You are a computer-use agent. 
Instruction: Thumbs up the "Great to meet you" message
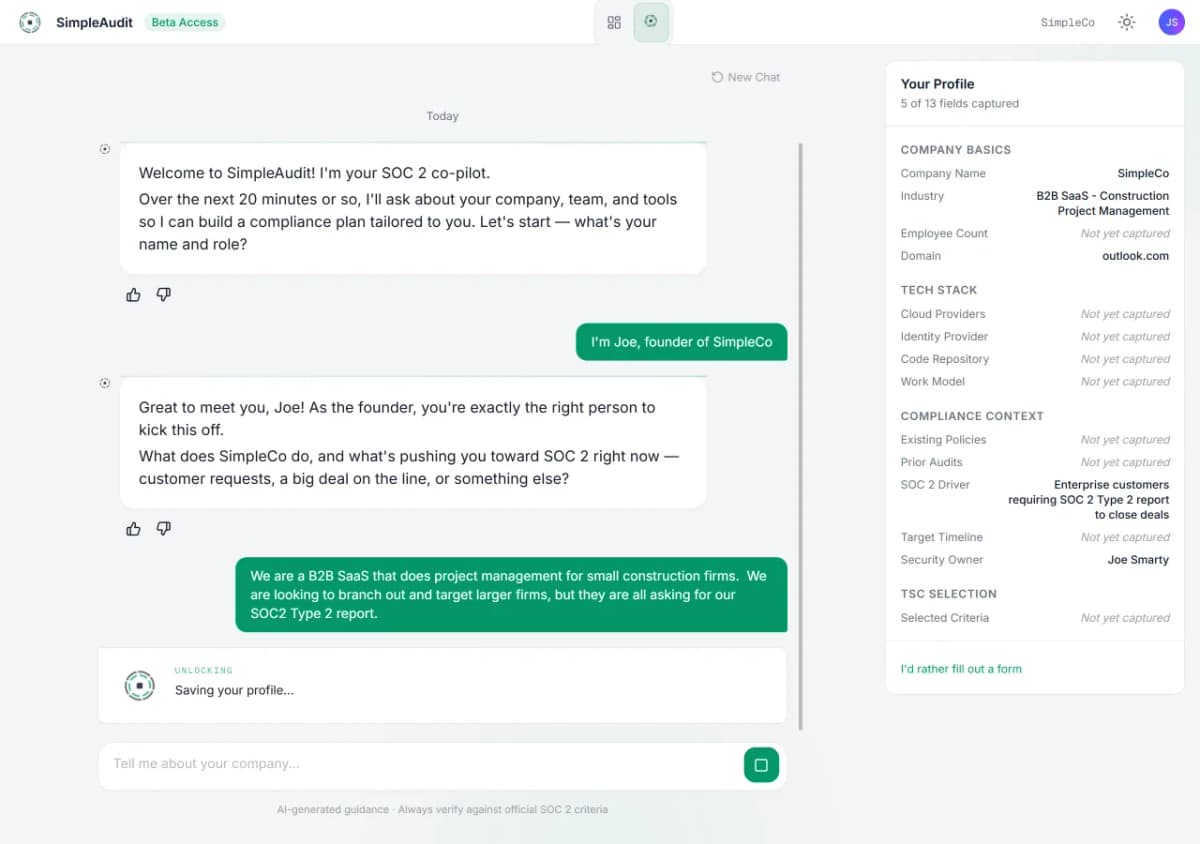(x=133, y=528)
